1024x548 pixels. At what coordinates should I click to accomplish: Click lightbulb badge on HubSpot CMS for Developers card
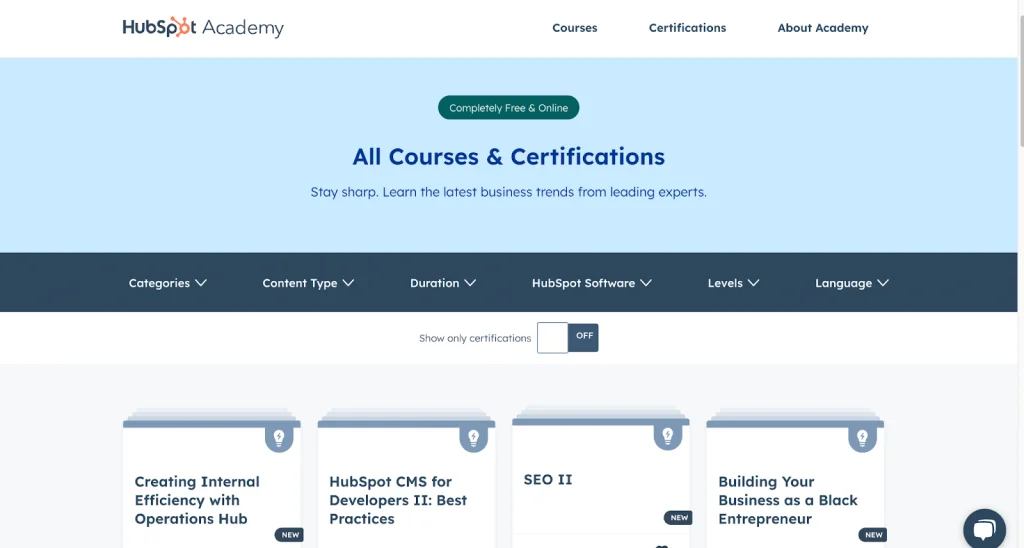click(473, 438)
